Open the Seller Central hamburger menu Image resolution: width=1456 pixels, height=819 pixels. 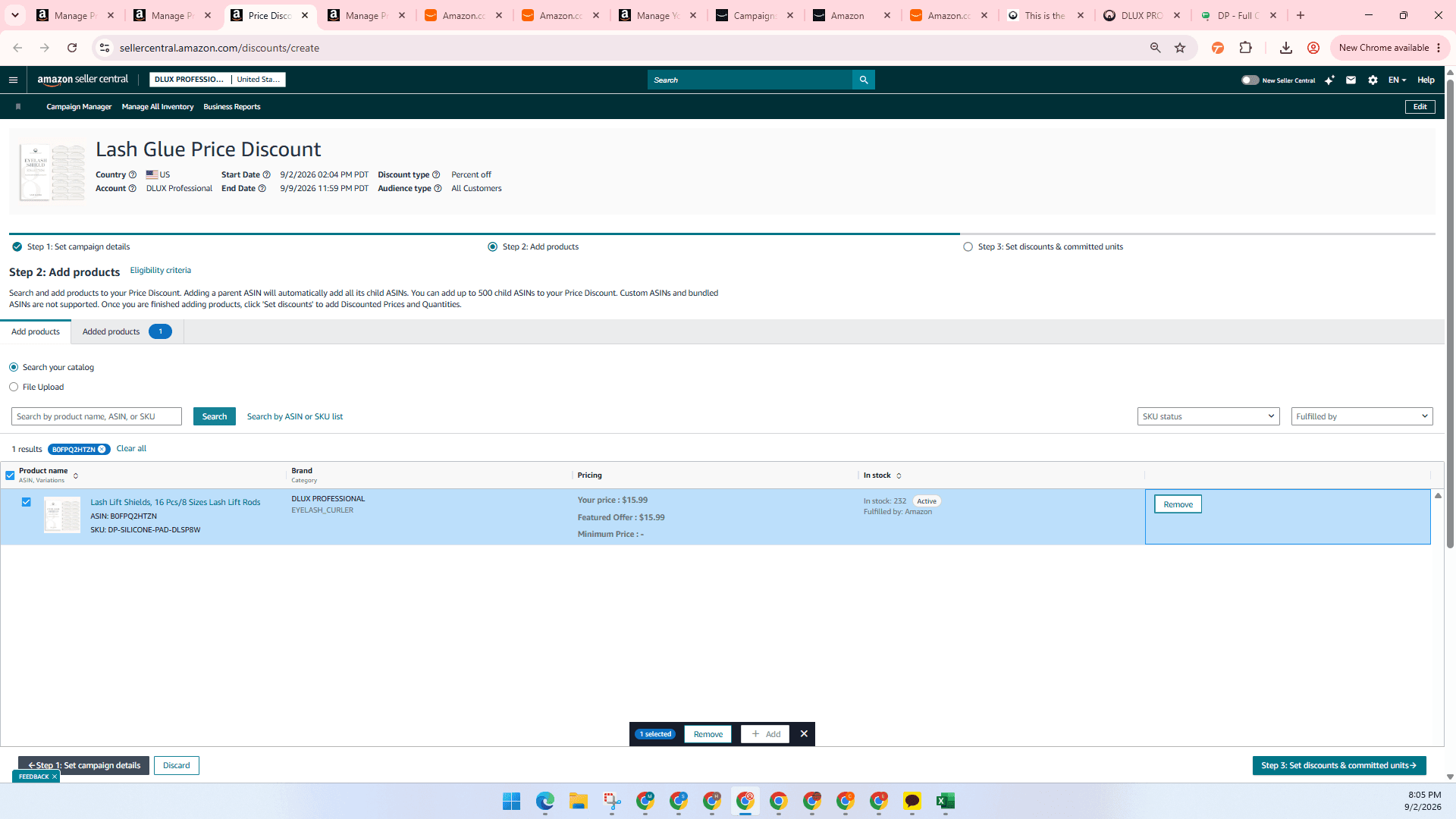click(x=13, y=80)
